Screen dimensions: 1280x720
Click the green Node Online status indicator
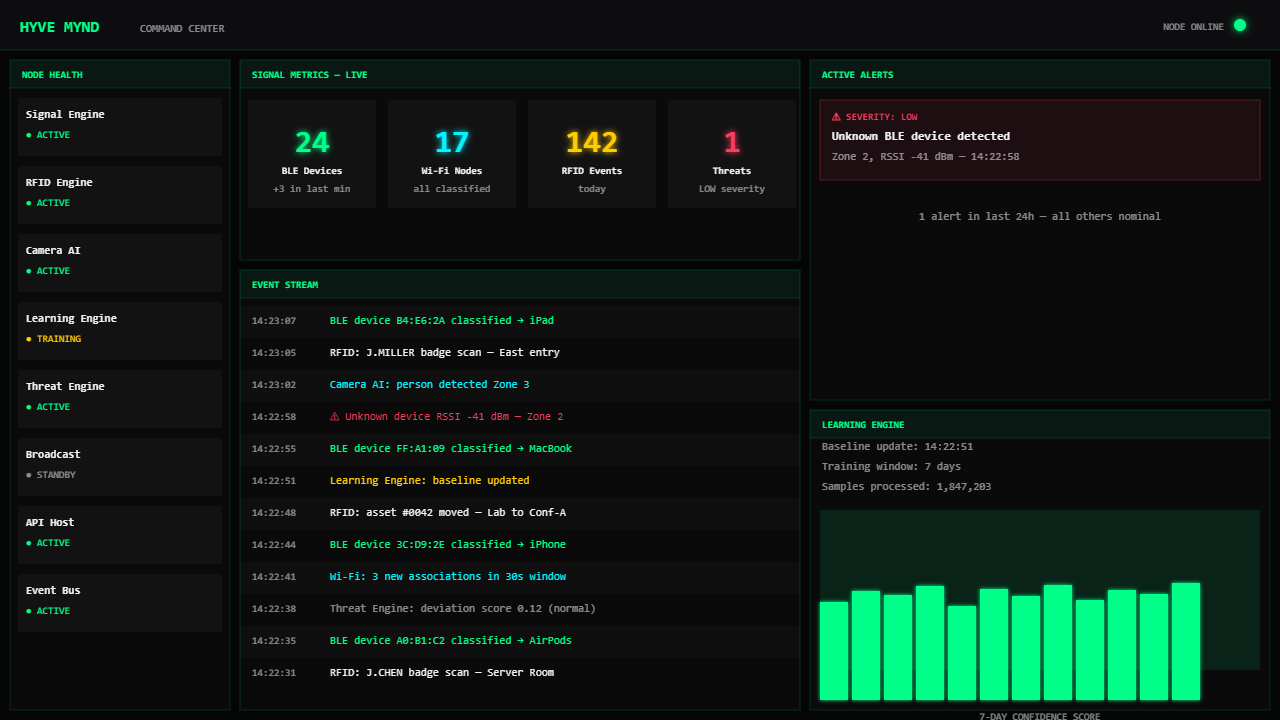pyautogui.click(x=1240, y=26)
